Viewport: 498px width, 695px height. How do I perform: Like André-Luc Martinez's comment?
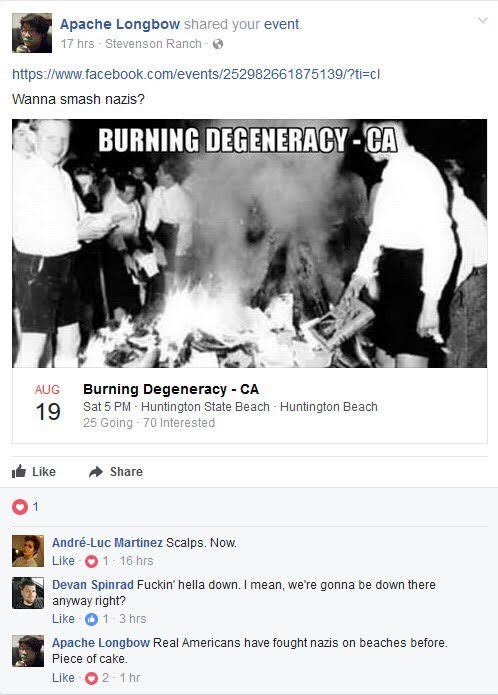[x=63, y=561]
